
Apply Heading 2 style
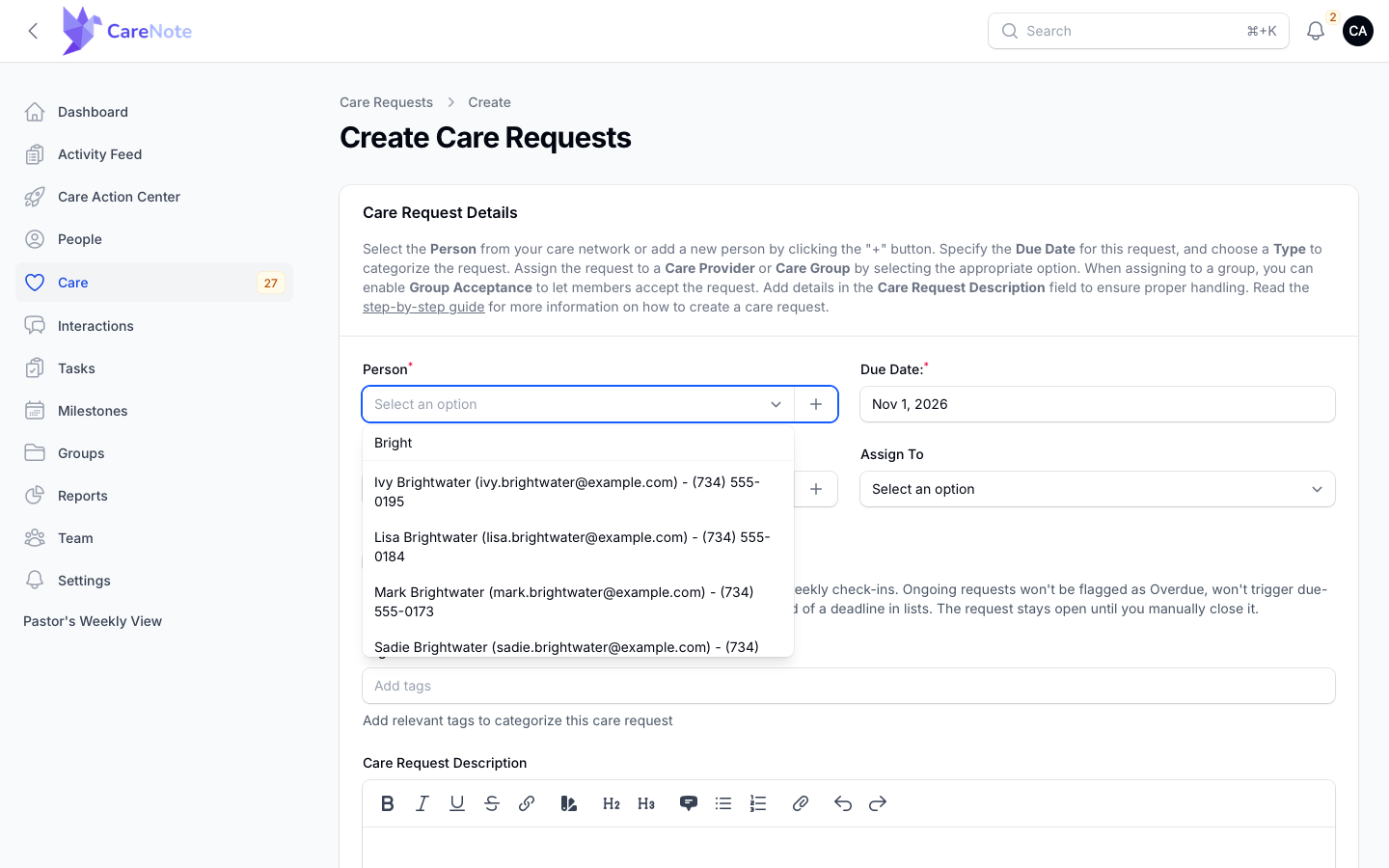coord(612,803)
